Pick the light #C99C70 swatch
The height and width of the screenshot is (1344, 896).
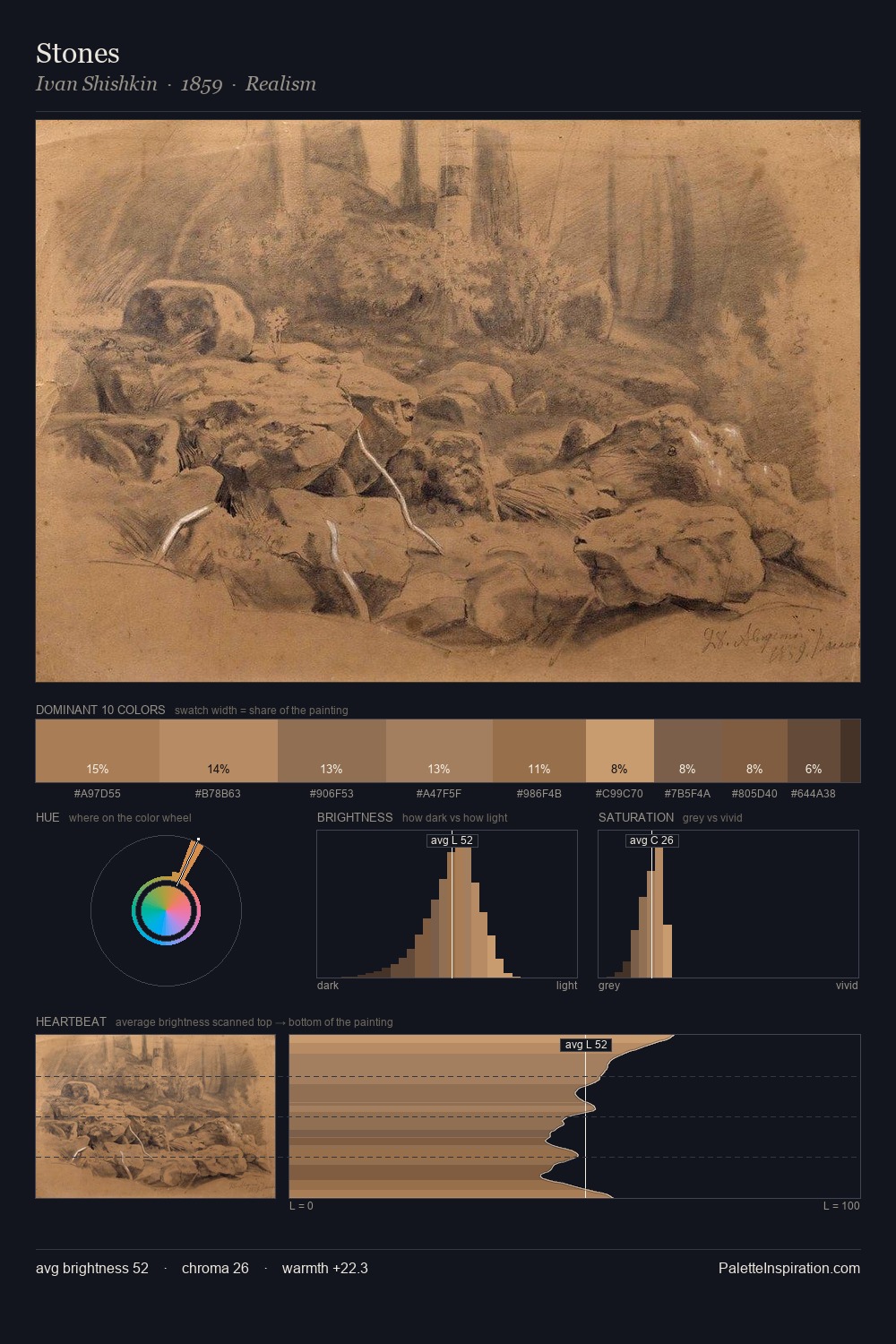point(620,751)
